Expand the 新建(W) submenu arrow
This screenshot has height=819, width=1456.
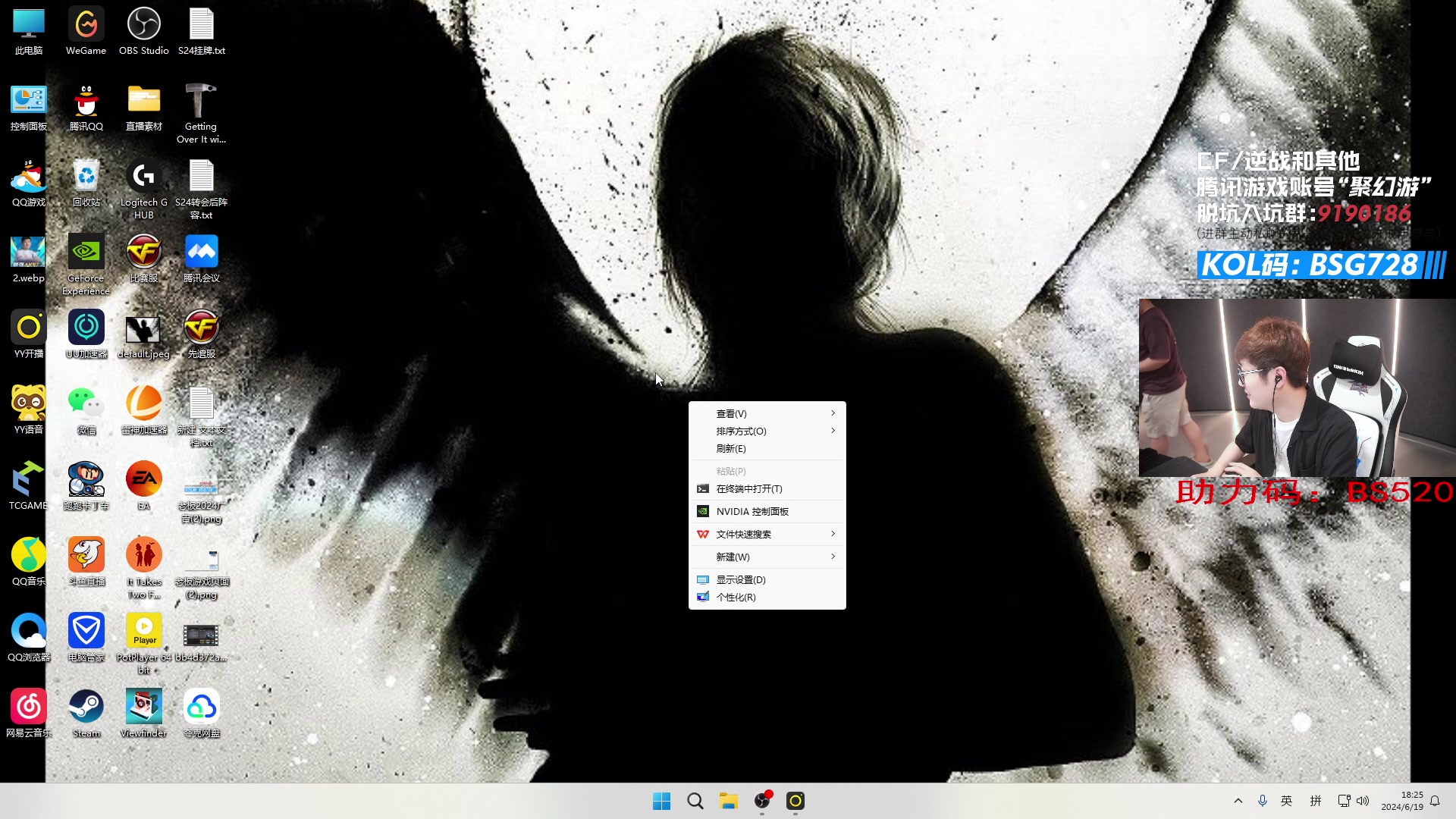(833, 557)
